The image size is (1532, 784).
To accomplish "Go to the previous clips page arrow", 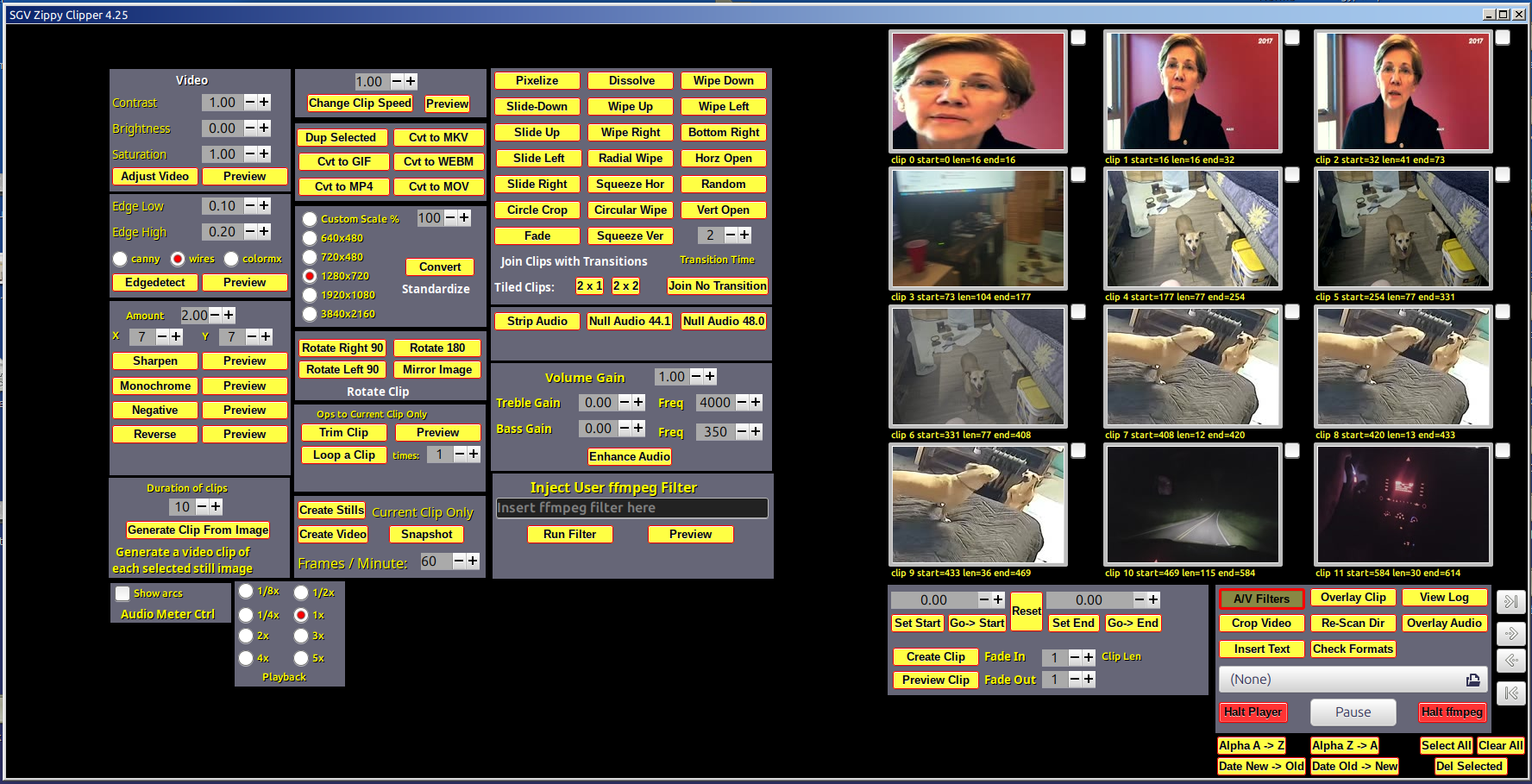I will pyautogui.click(x=1511, y=662).
